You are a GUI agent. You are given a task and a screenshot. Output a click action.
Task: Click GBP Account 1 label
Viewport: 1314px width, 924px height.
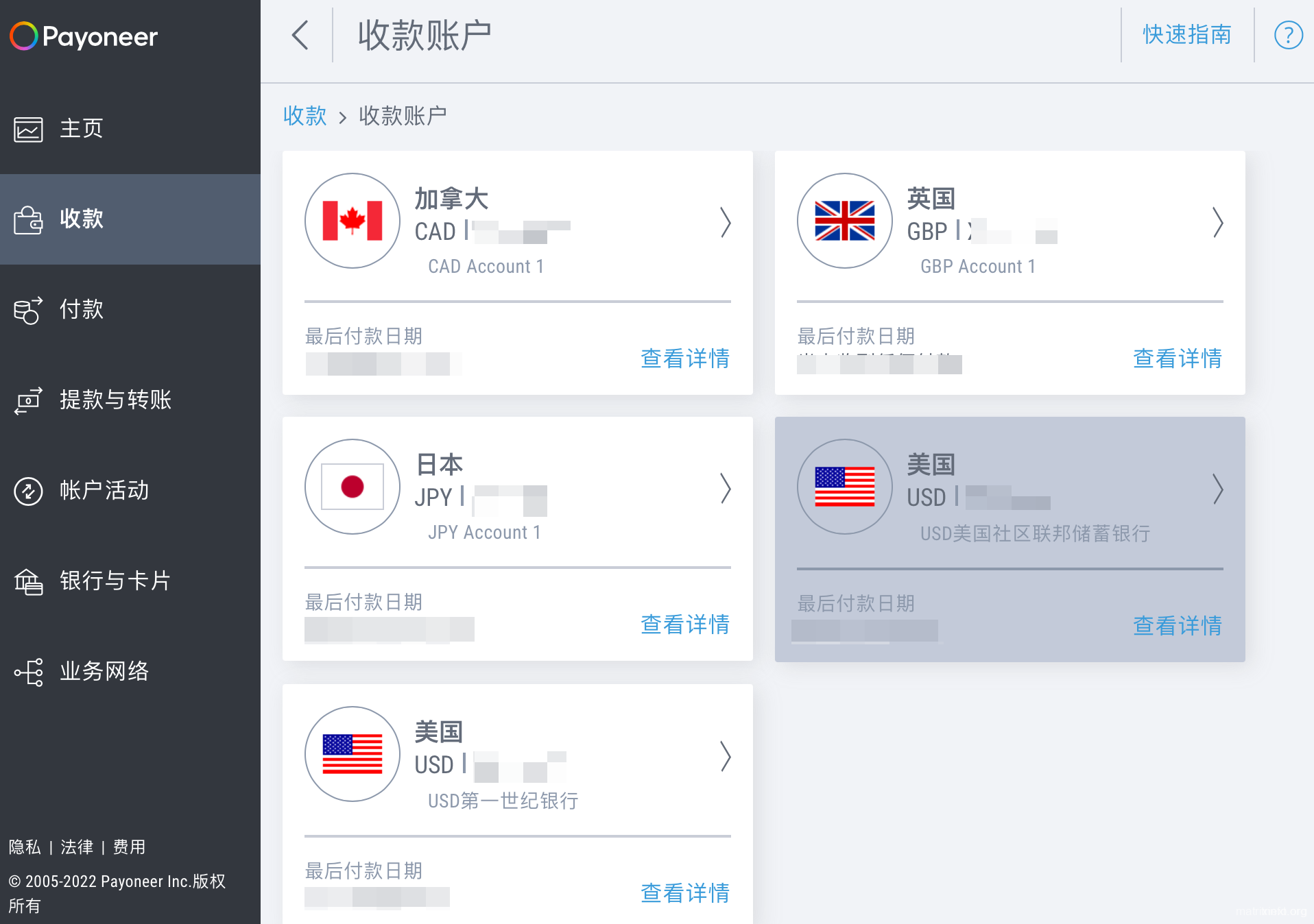click(978, 267)
